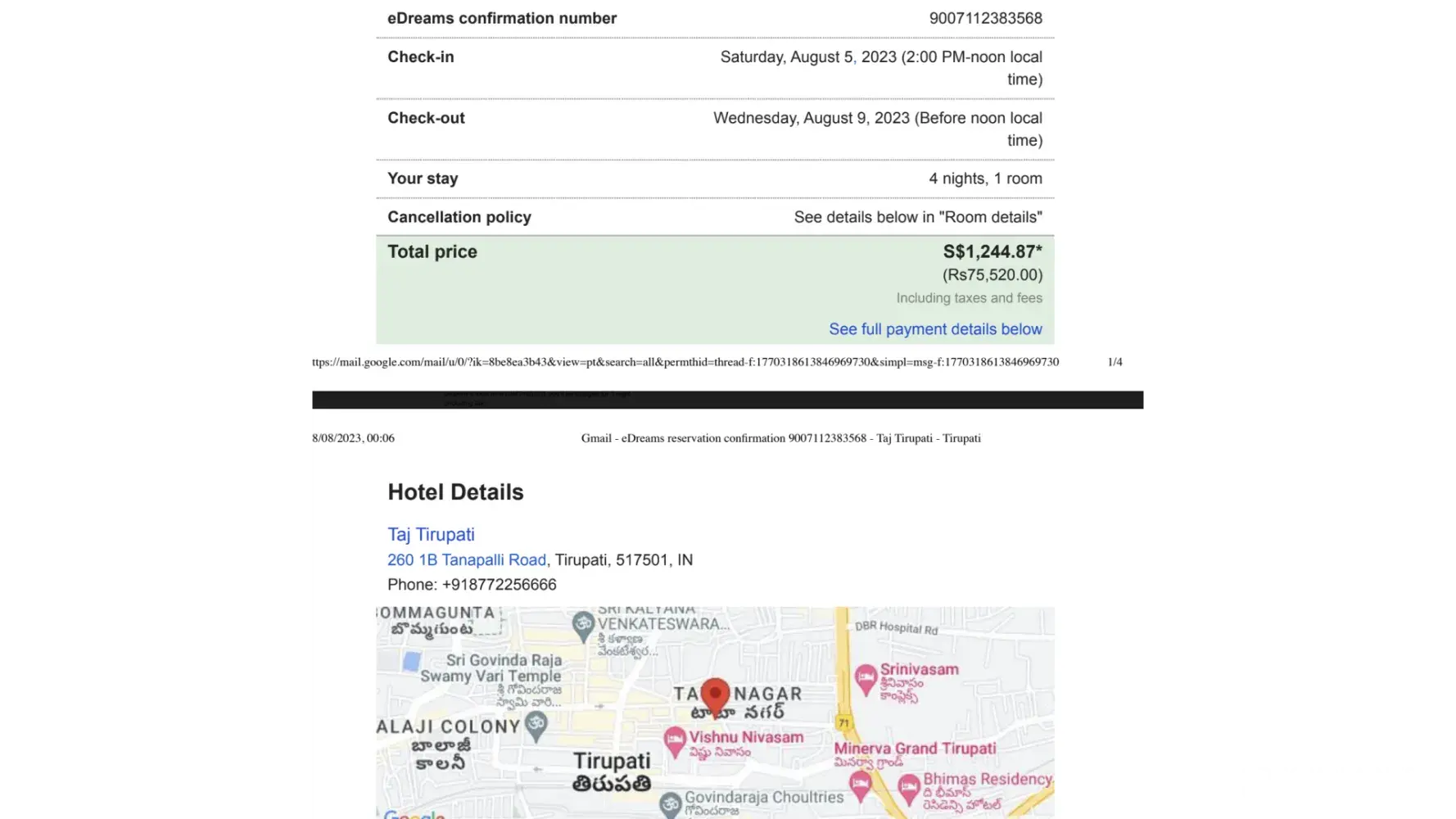Image resolution: width=1456 pixels, height=819 pixels.
Task: Click the Govindaraja Choultries temple marker icon
Action: point(671,803)
